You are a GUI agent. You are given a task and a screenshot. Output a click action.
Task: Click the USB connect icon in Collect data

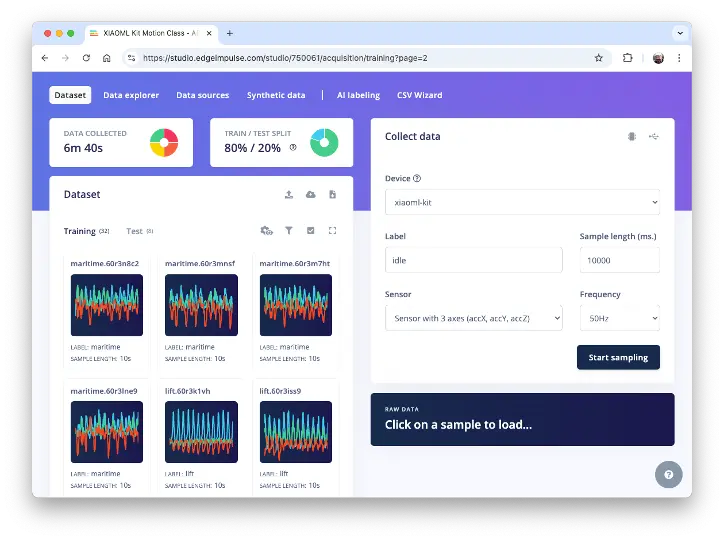tap(653, 136)
